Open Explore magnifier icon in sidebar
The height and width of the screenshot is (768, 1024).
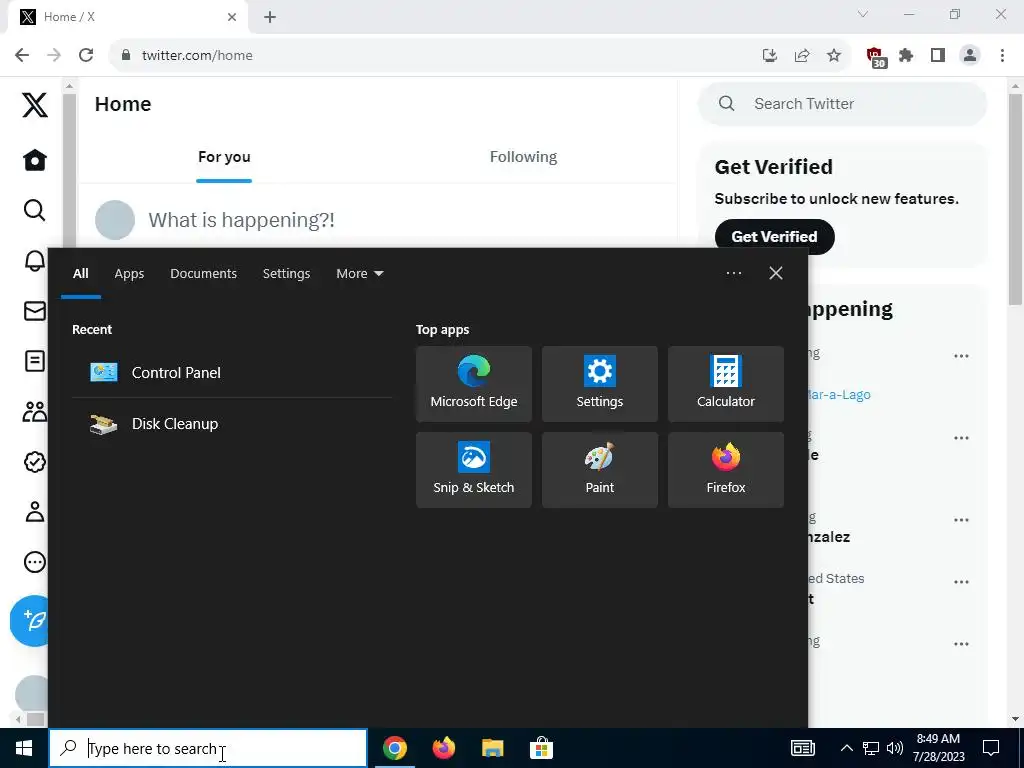pyautogui.click(x=35, y=210)
